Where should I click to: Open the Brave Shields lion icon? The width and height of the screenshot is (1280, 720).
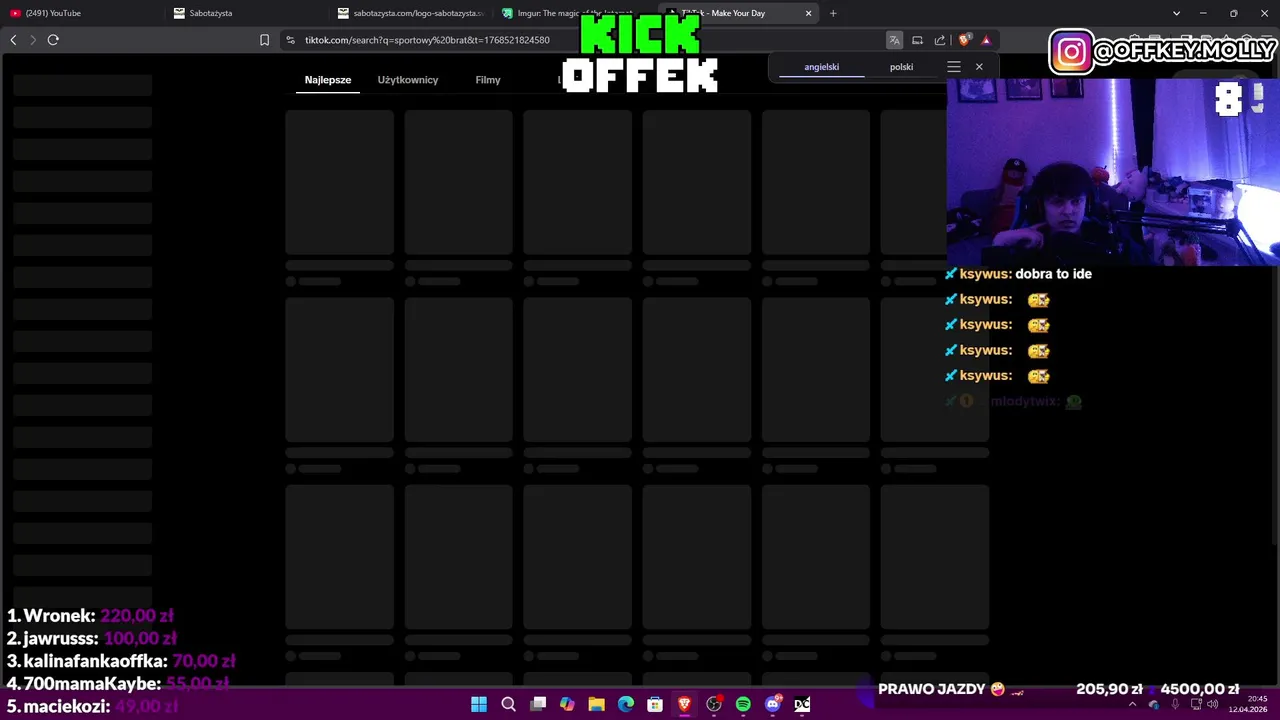[964, 40]
